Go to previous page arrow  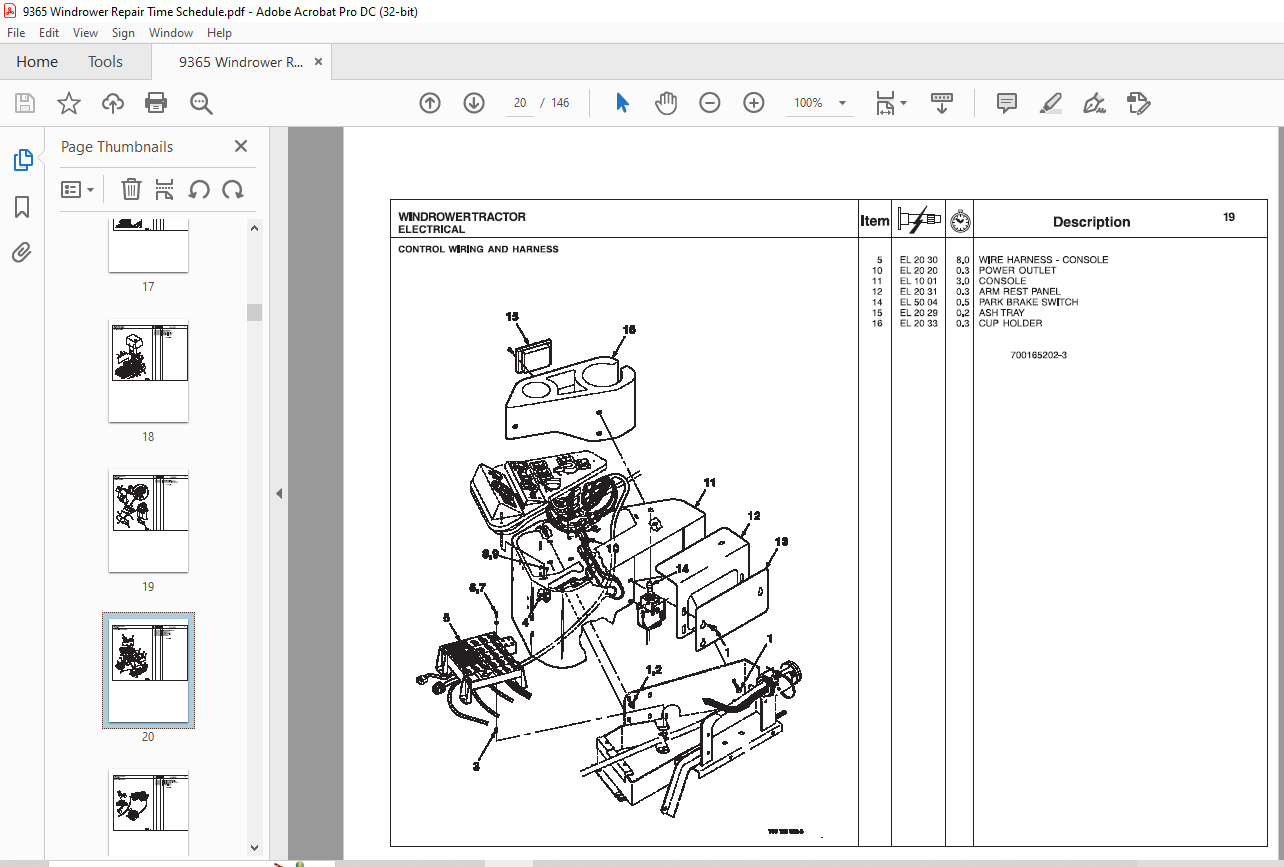coord(430,103)
